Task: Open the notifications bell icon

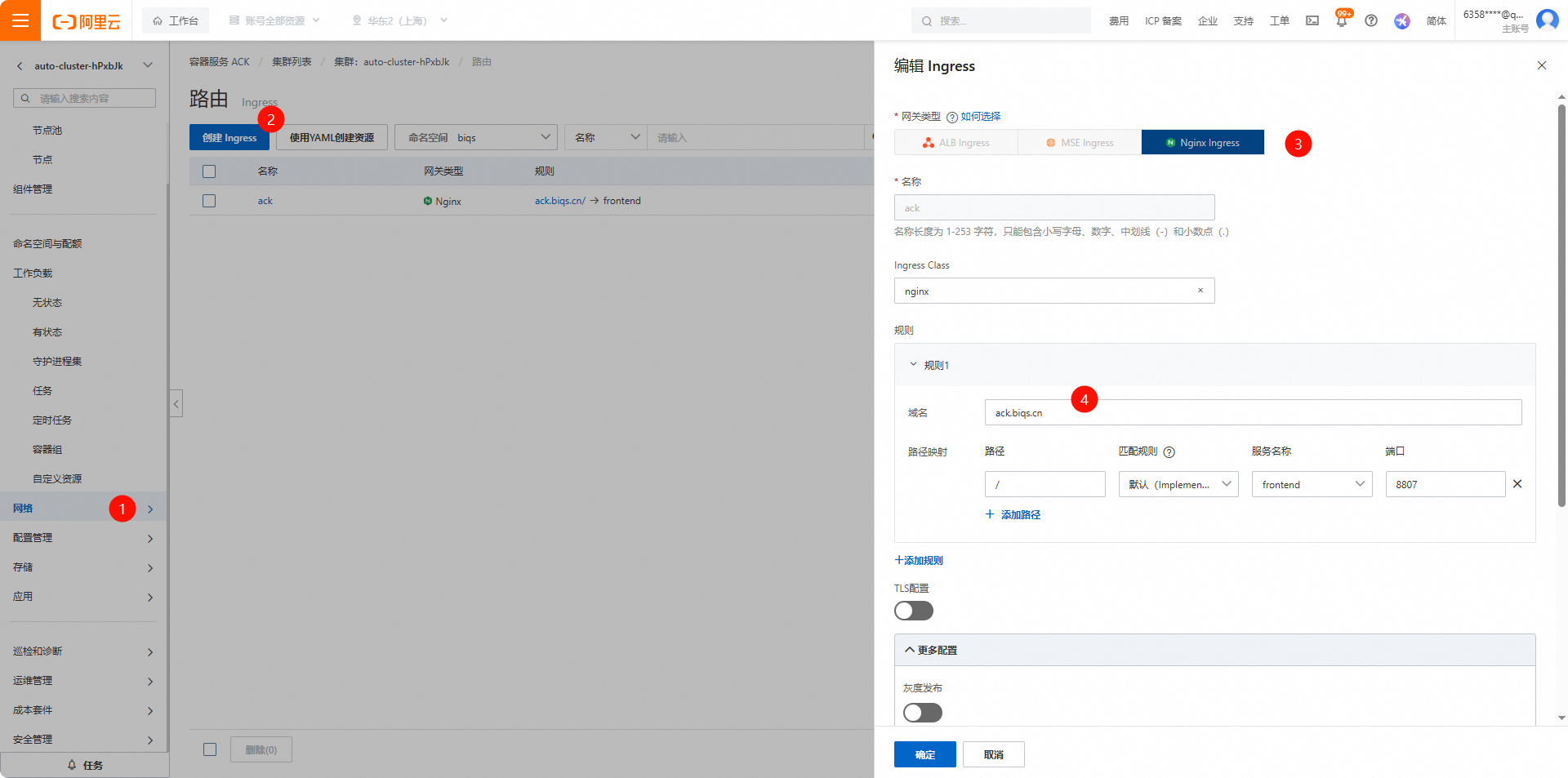Action: point(1341,21)
